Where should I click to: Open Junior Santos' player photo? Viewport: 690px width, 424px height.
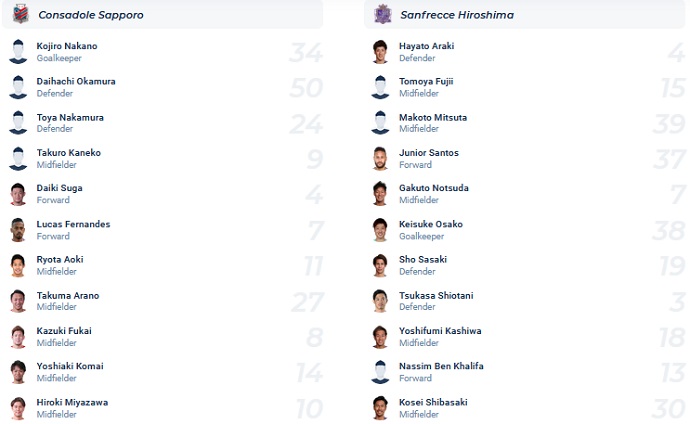(380, 158)
